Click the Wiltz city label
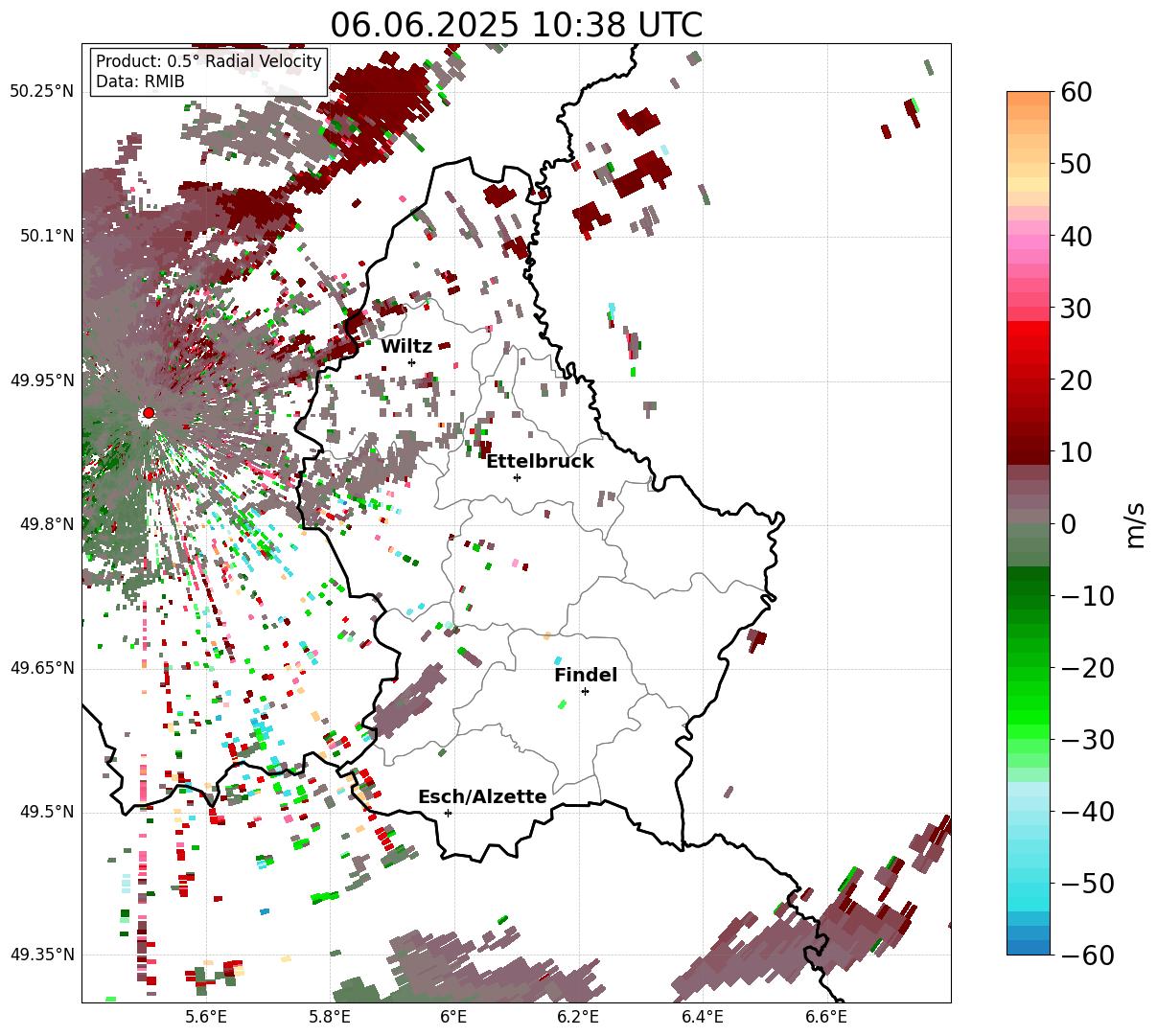 (406, 347)
